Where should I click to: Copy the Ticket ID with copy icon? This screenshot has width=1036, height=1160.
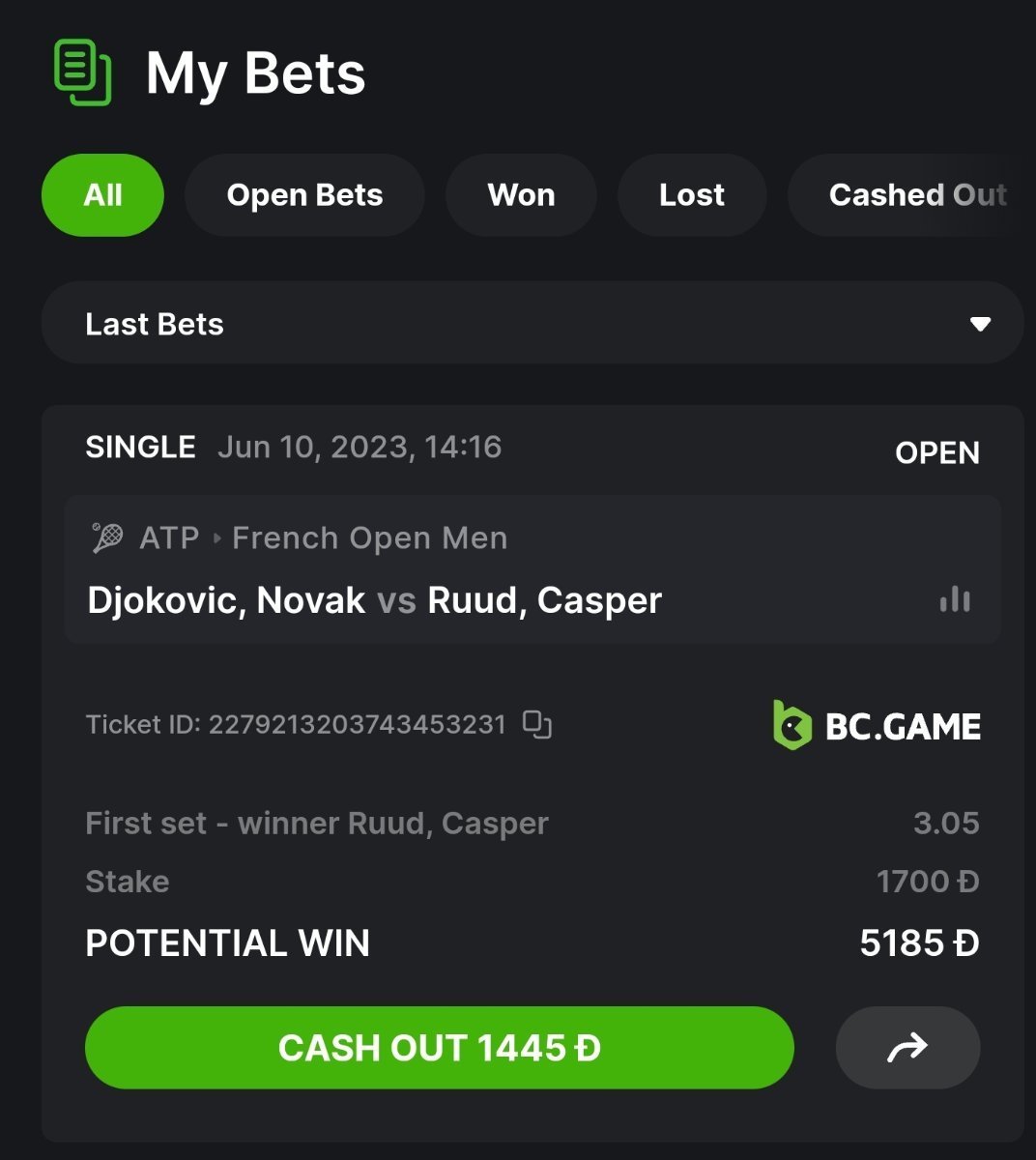pos(537,724)
